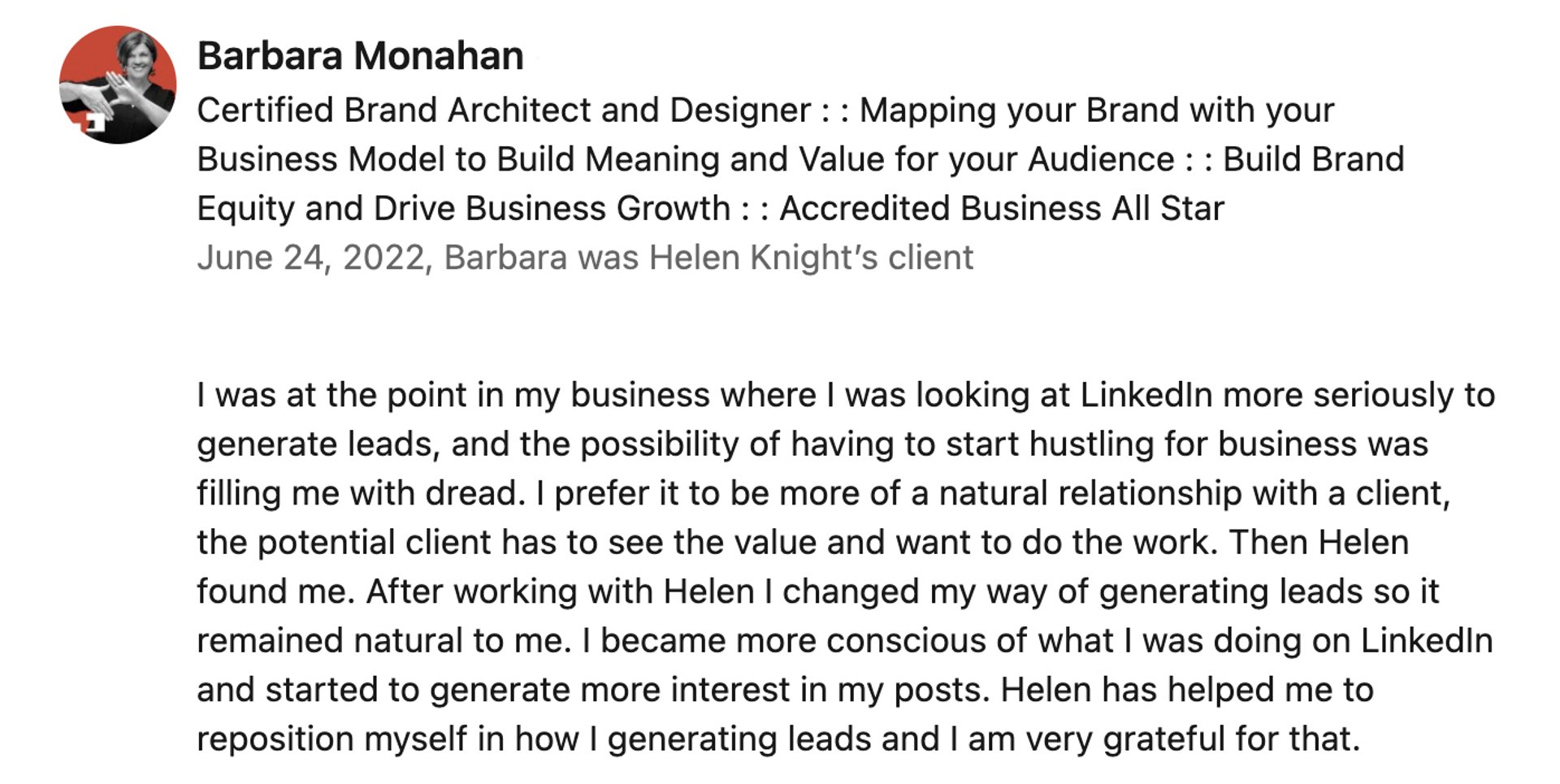Click "Equity and Drive Business Growth" text

point(463,209)
